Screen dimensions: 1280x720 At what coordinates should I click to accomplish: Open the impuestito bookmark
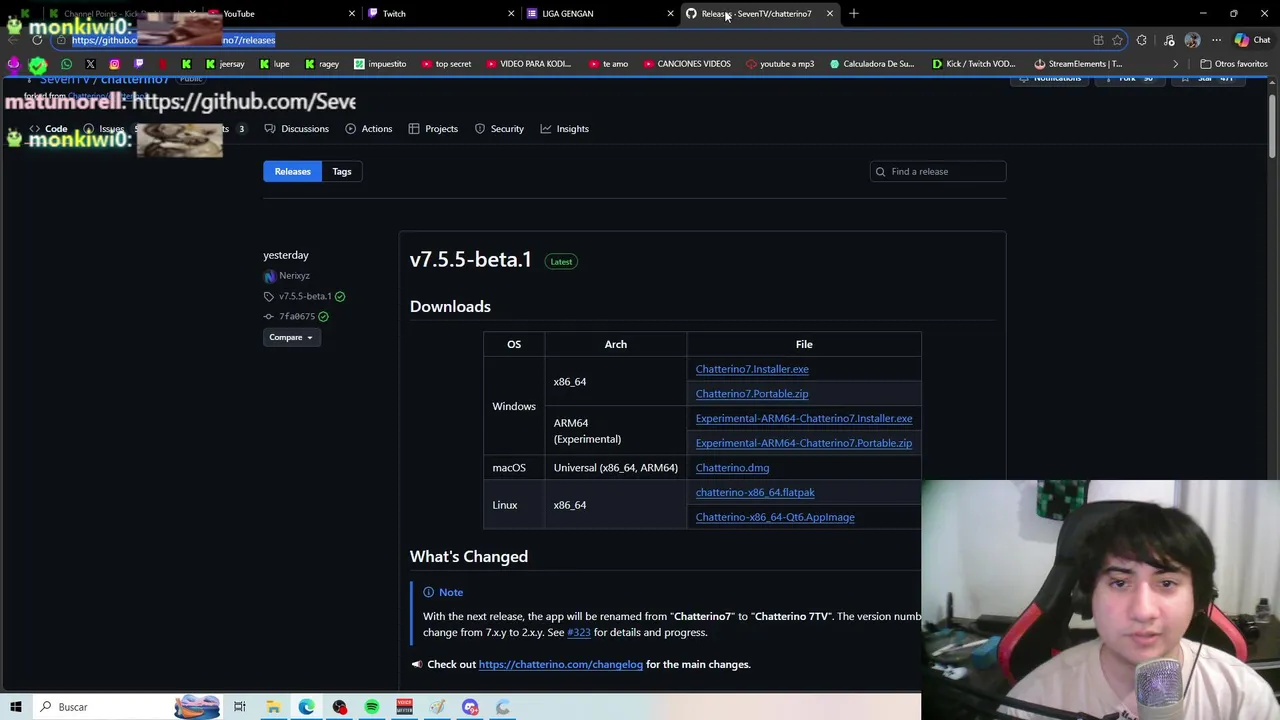tap(380, 64)
